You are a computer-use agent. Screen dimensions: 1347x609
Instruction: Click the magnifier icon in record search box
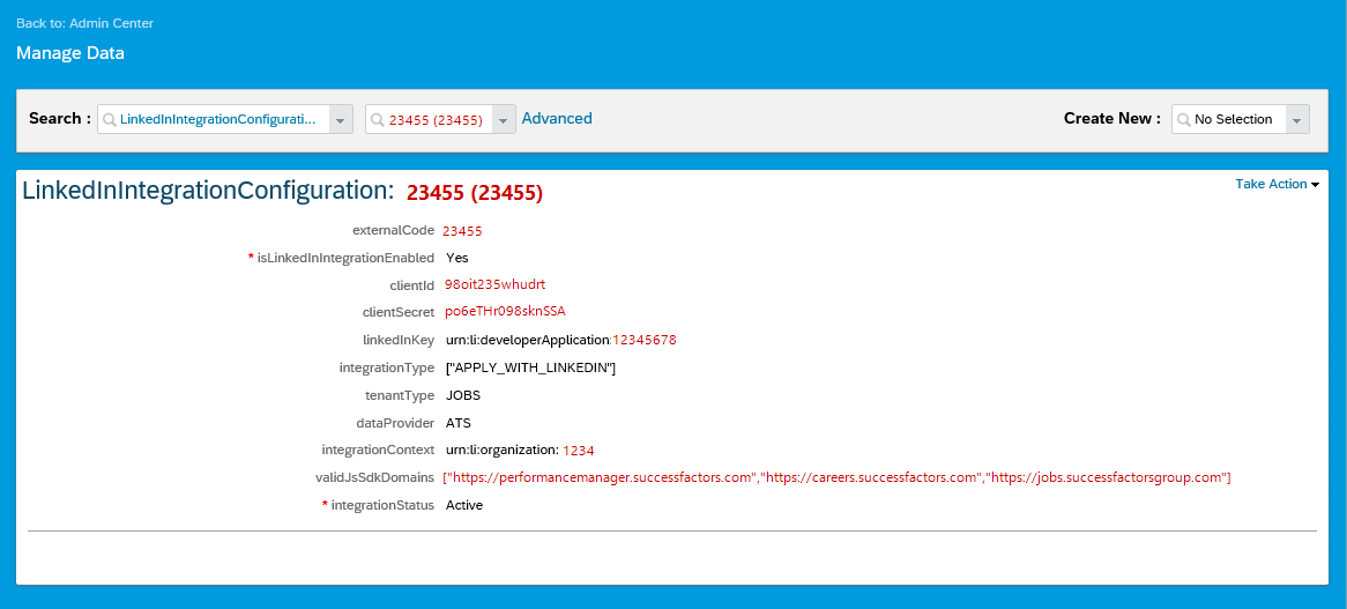coord(378,120)
